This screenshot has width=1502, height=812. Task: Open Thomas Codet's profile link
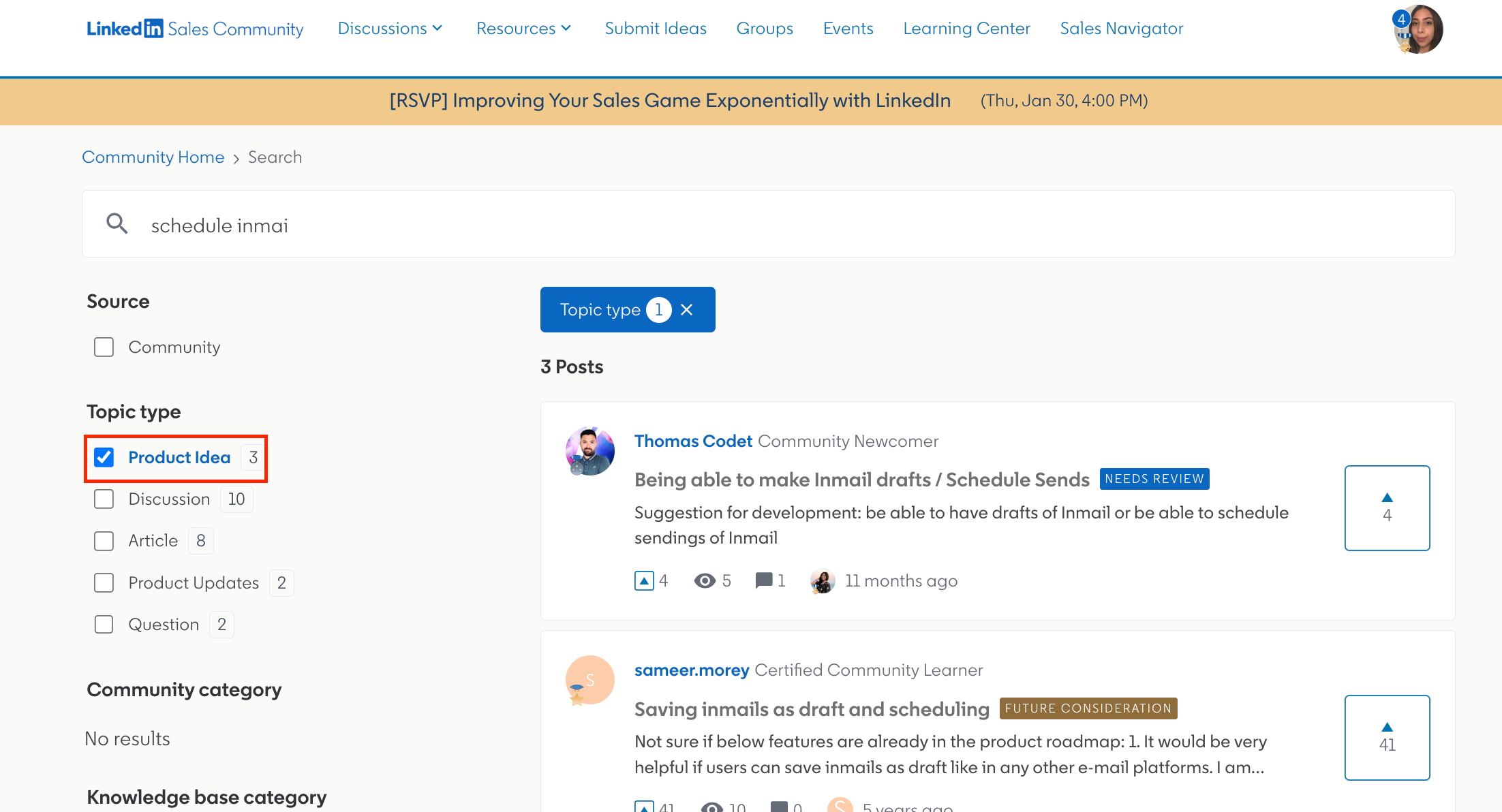coord(693,441)
